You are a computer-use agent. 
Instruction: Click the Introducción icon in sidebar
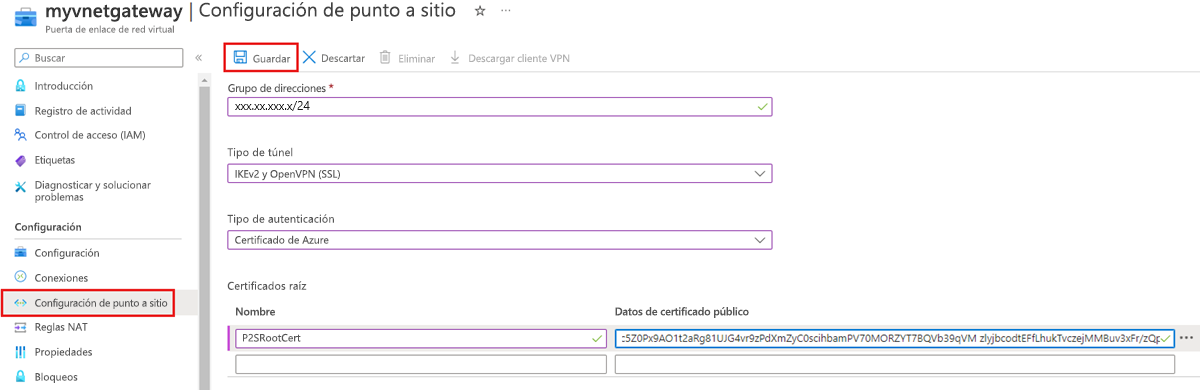(21, 86)
